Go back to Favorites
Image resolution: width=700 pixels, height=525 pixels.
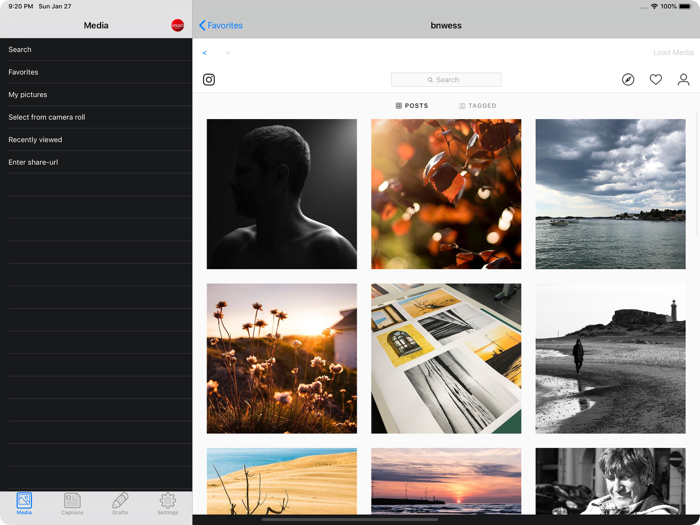tap(221, 25)
